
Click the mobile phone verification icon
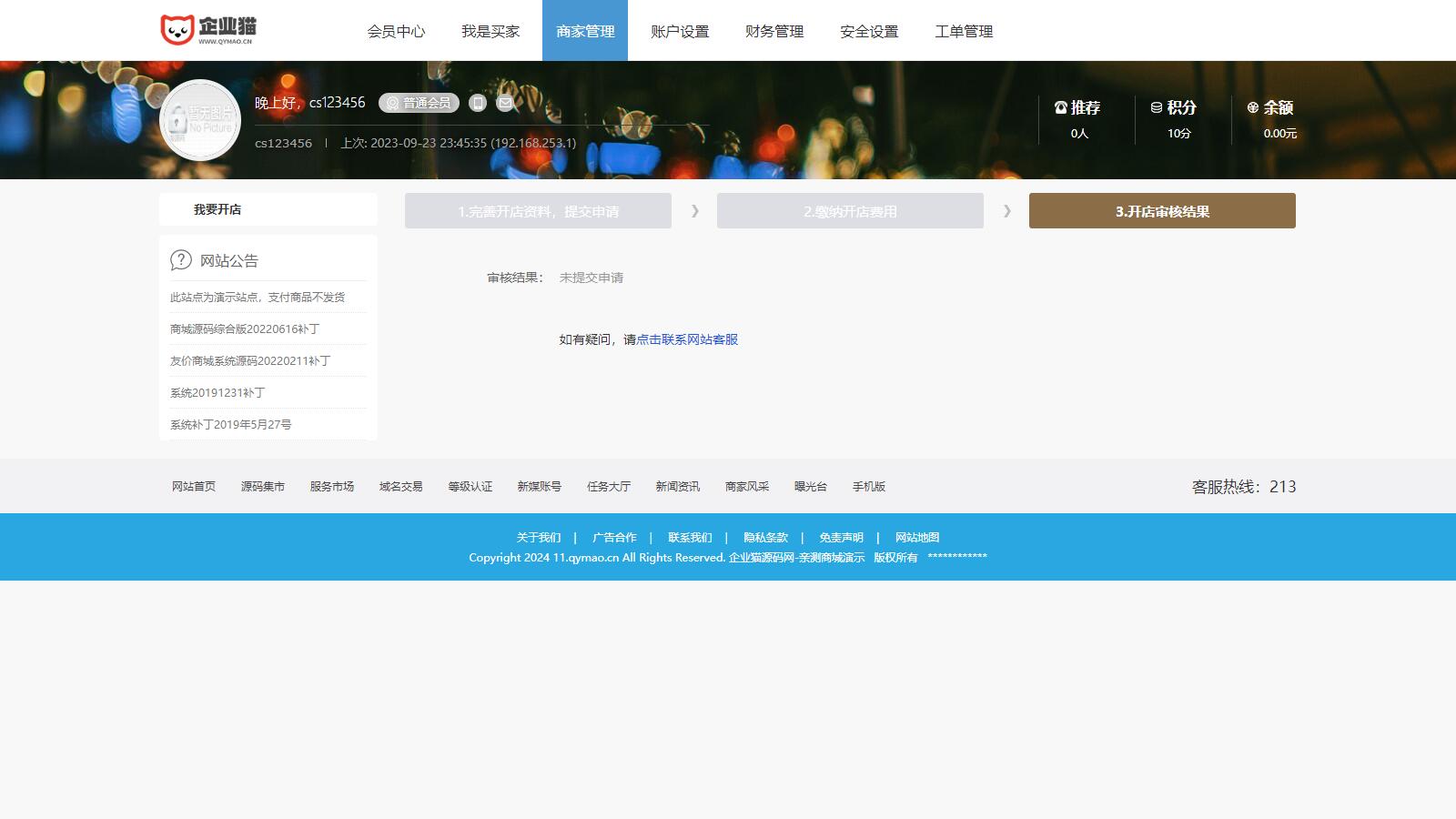(x=478, y=103)
